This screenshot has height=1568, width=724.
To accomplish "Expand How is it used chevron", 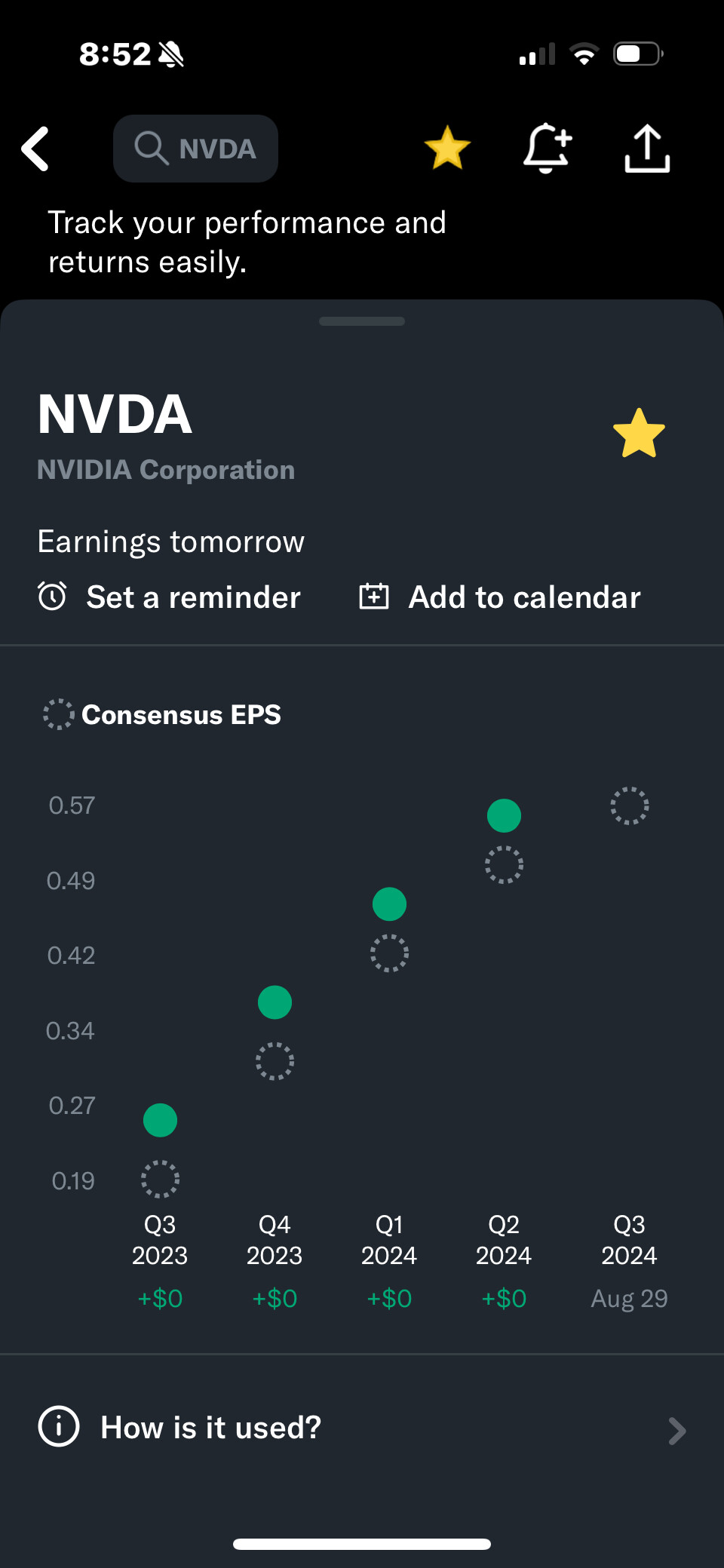I will point(676,1430).
